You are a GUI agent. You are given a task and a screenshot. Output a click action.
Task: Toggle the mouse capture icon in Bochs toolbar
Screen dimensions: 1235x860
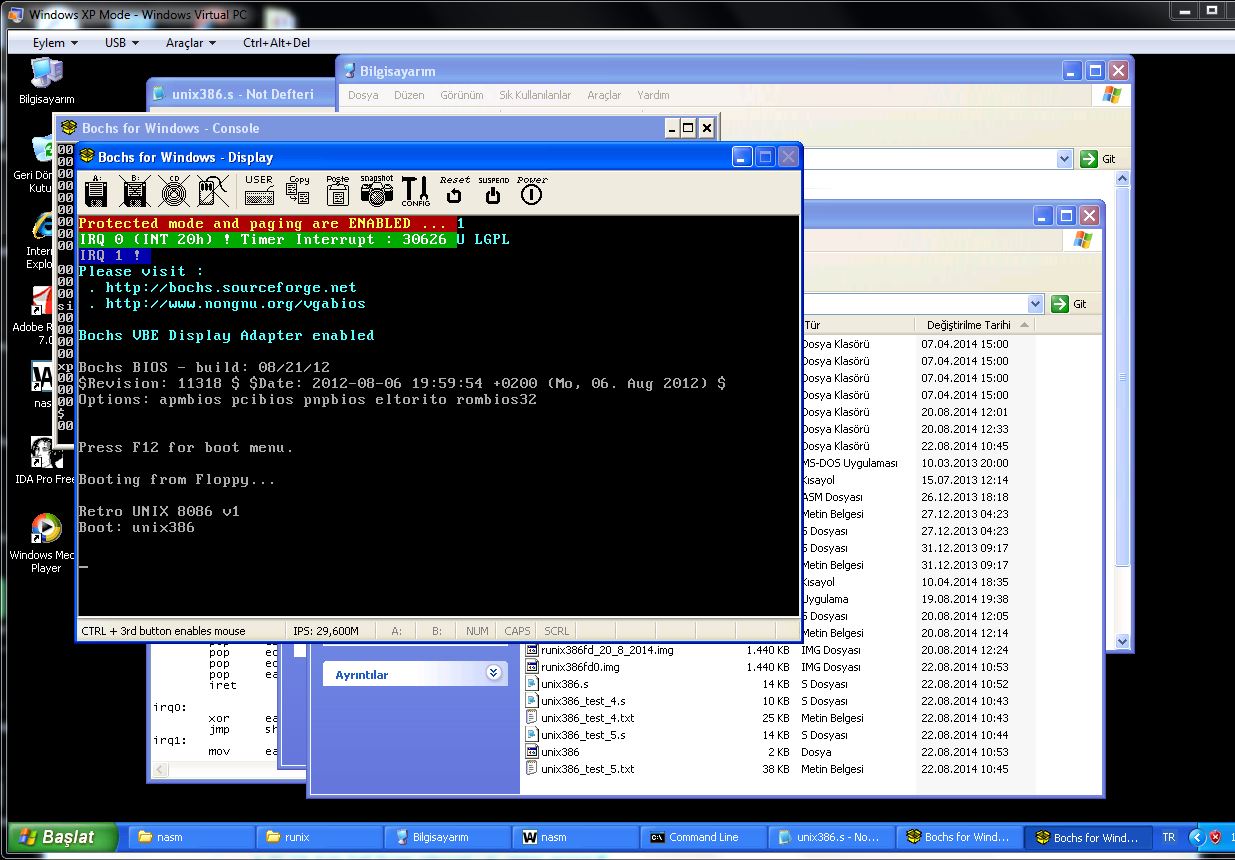212,191
